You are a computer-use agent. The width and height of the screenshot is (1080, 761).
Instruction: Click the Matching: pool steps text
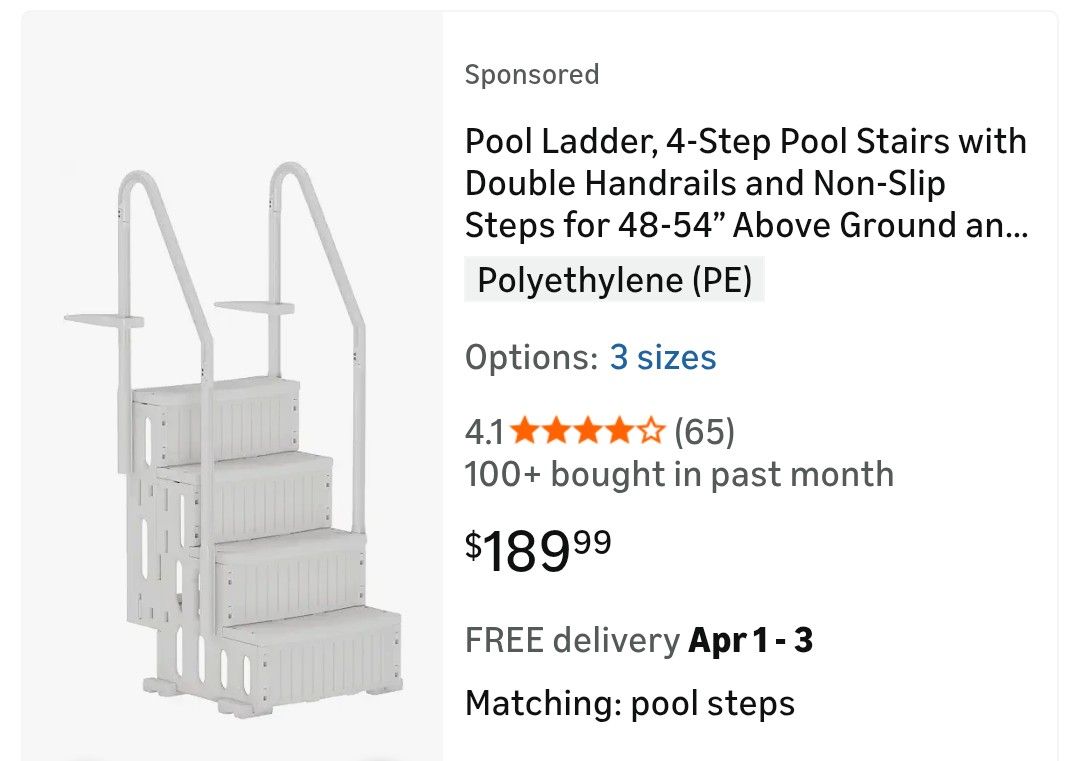629,703
